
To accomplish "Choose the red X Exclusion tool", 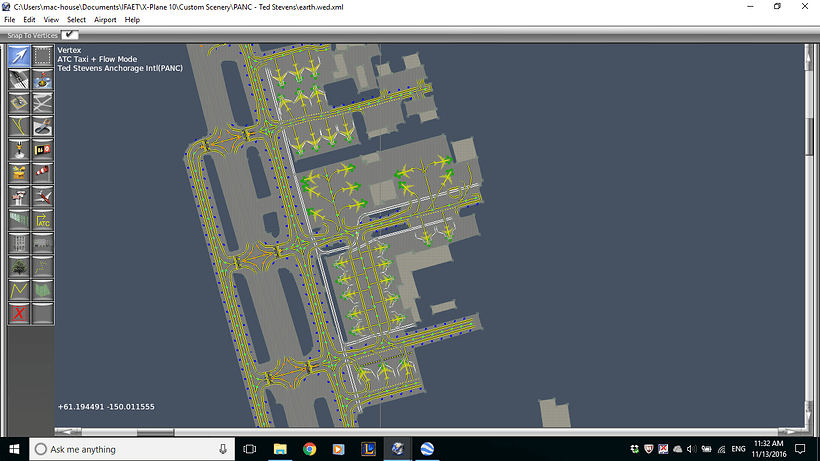I will 19,314.
